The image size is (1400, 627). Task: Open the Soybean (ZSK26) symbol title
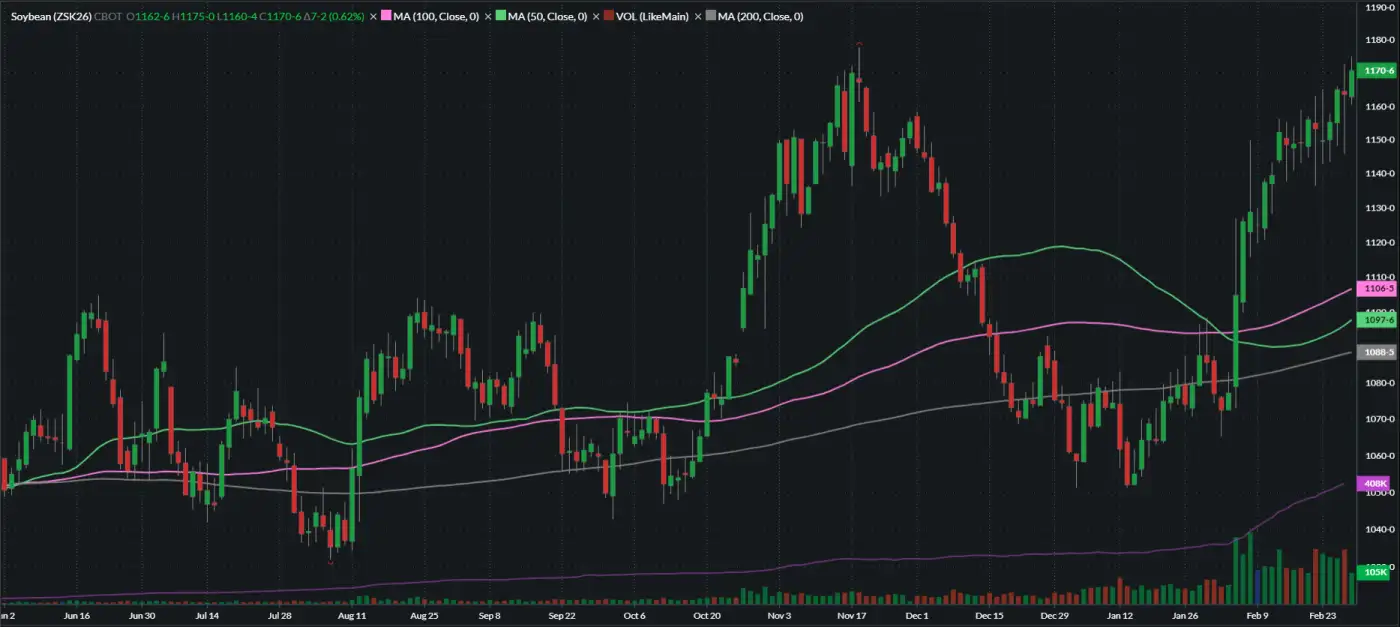pyautogui.click(x=51, y=17)
